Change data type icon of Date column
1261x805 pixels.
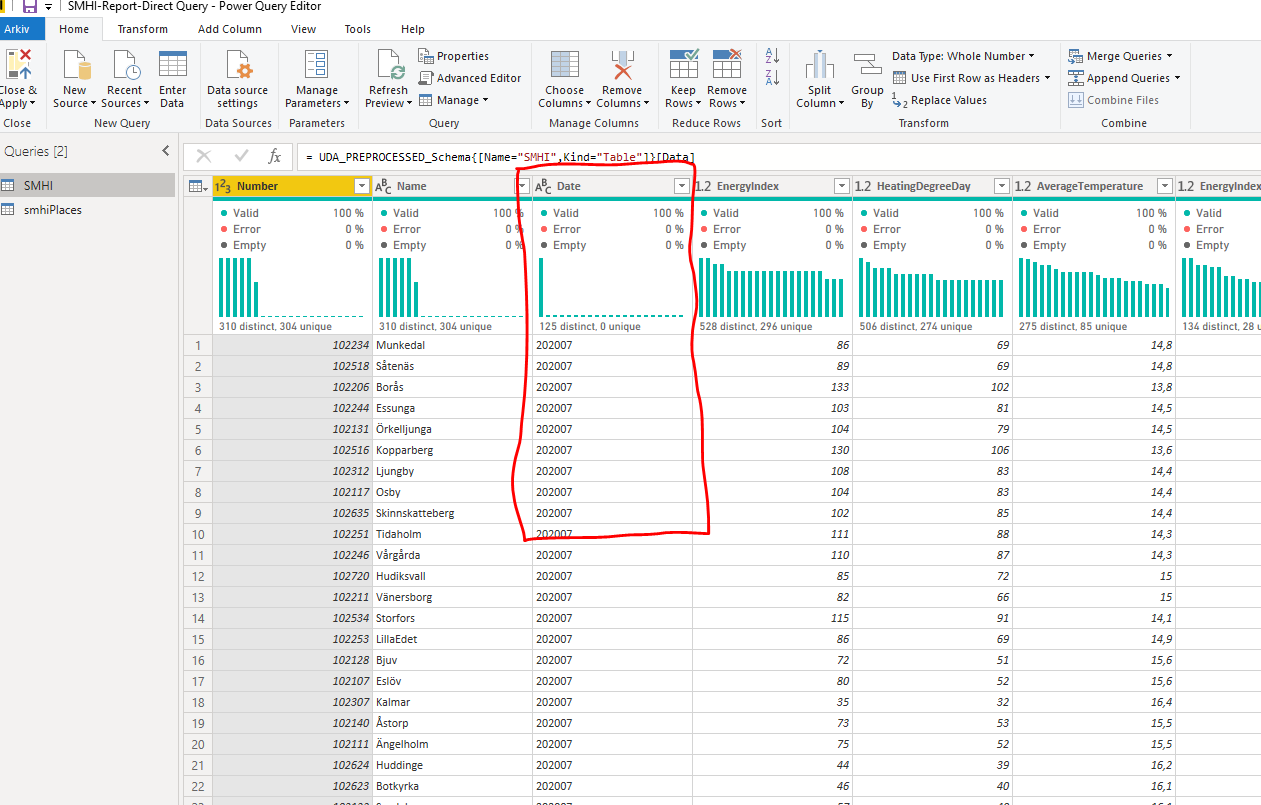[x=544, y=186]
